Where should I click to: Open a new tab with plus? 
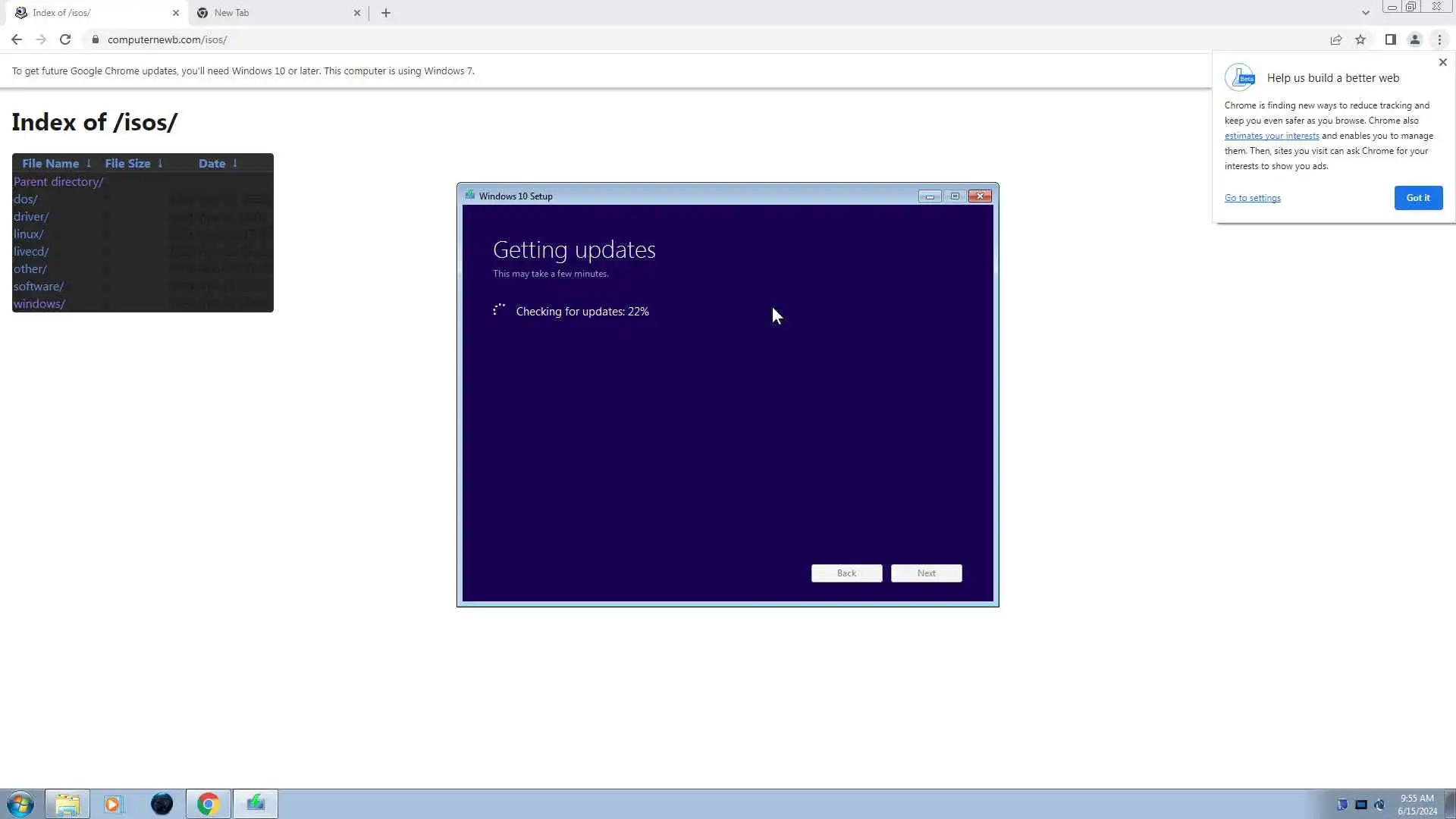pos(386,13)
